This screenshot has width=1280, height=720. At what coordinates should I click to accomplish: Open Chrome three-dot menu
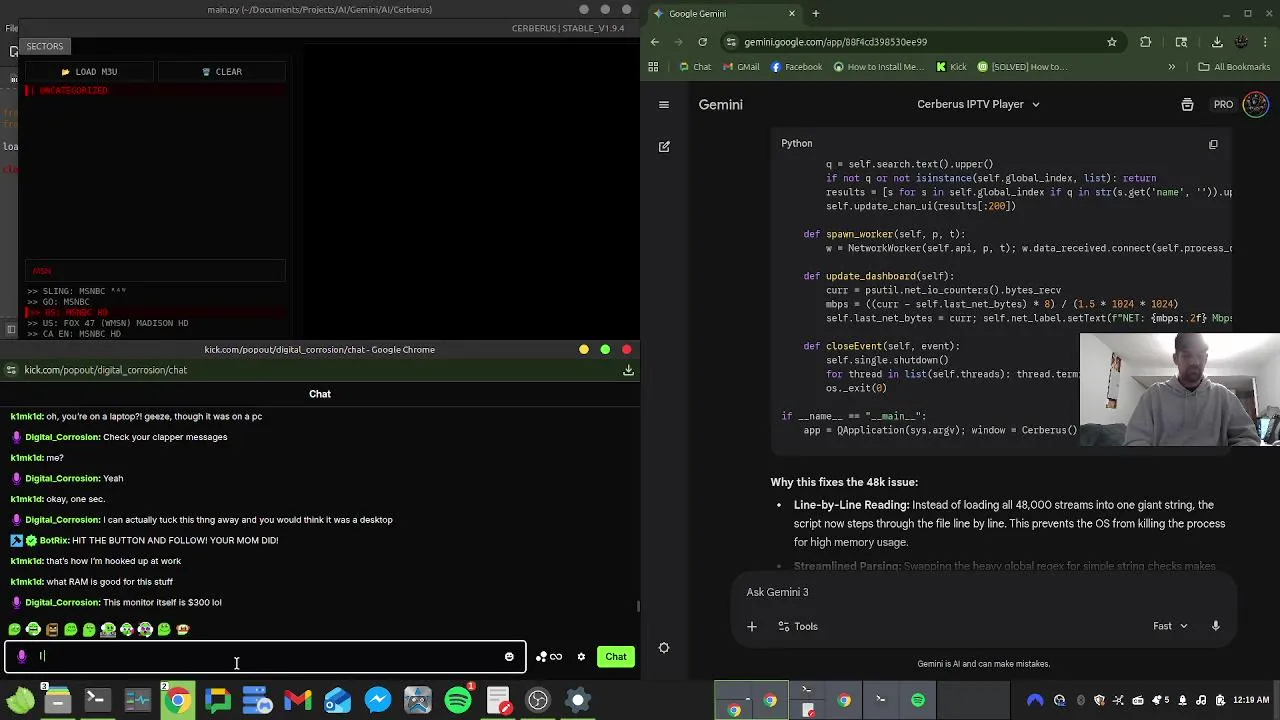[x=1266, y=42]
